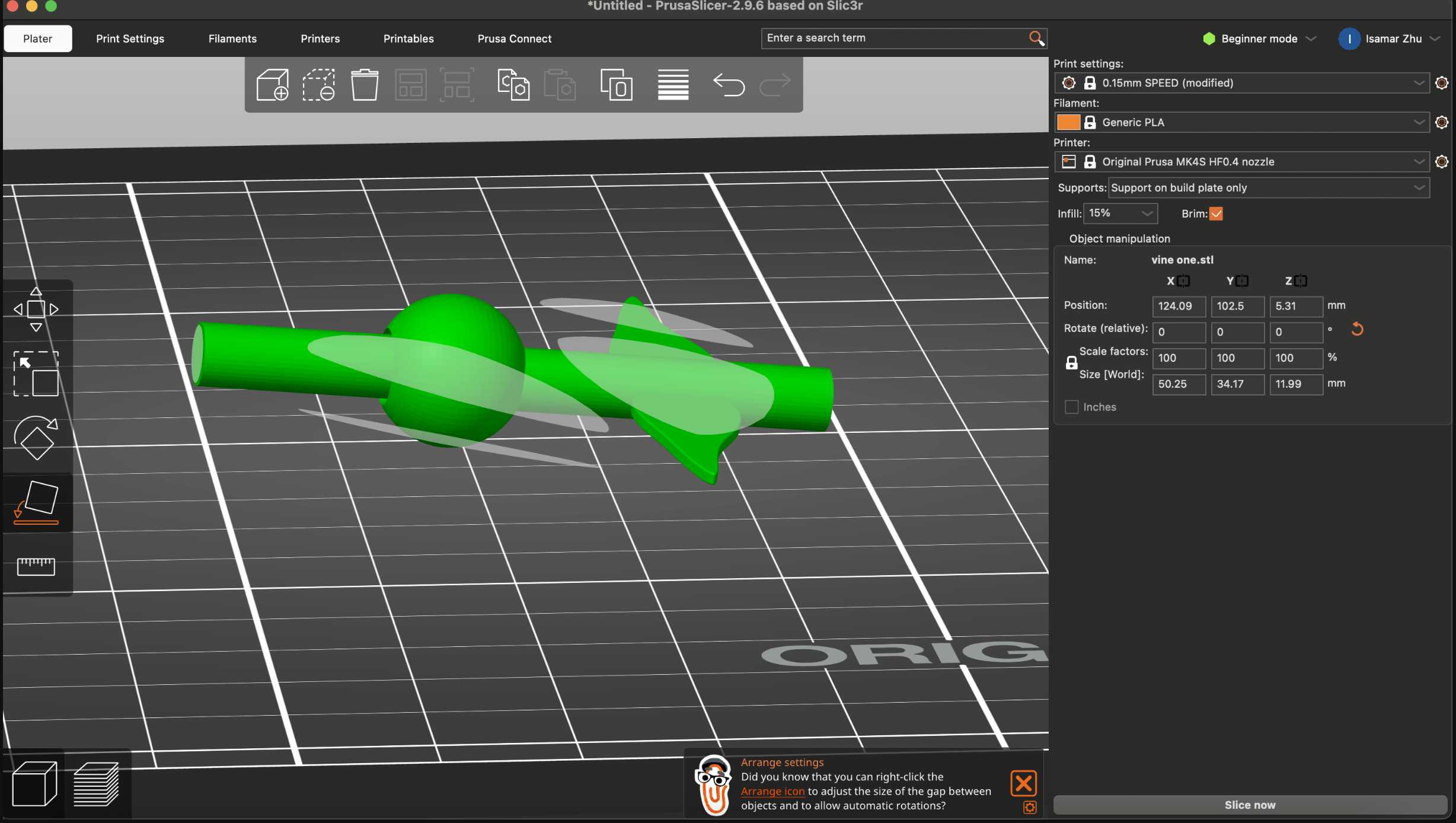Switch to sliced layers preview view
Viewport: 1456px width, 823px height.
pos(97,784)
